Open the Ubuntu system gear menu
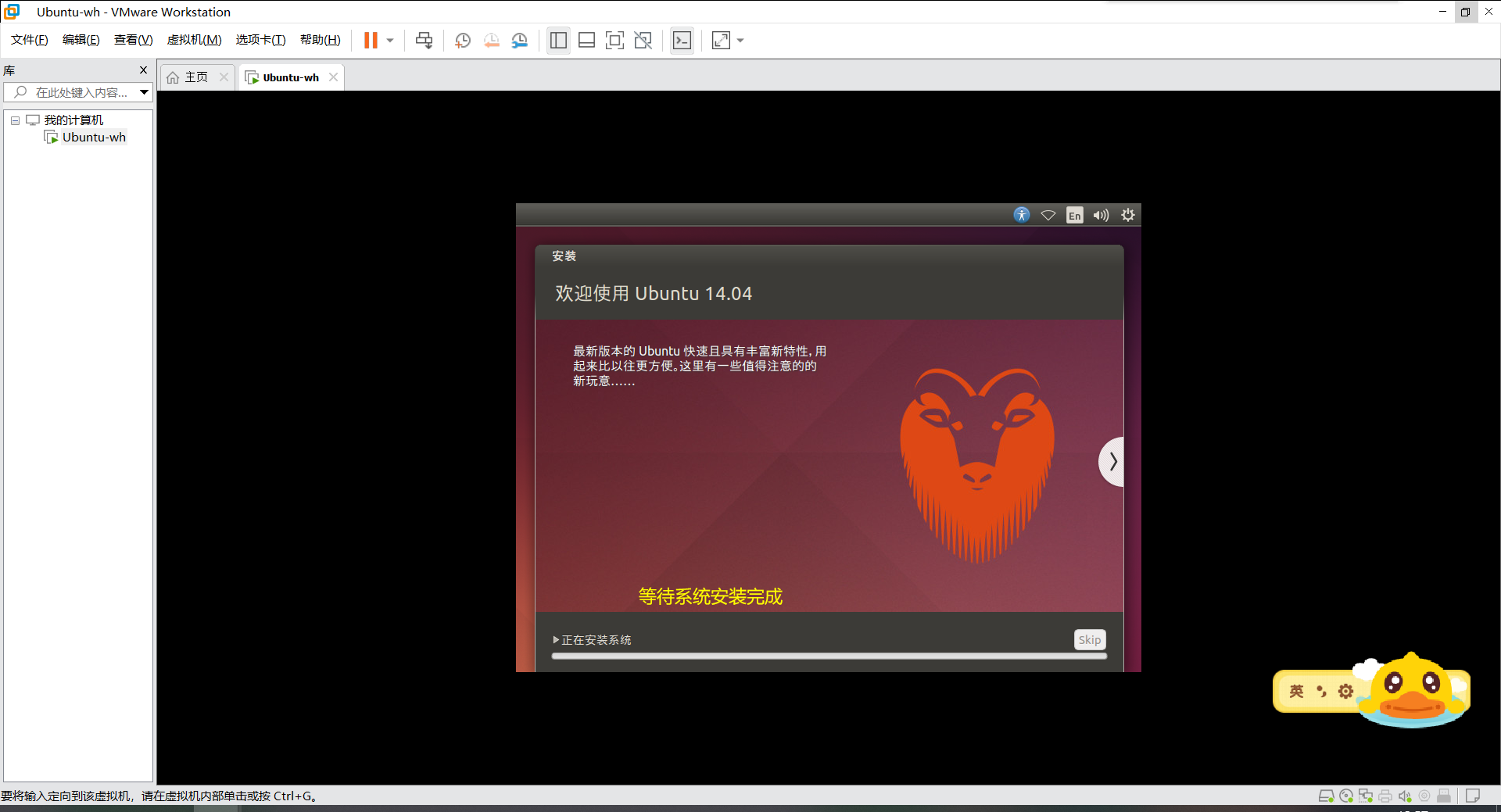Image resolution: width=1501 pixels, height=812 pixels. [1128, 215]
